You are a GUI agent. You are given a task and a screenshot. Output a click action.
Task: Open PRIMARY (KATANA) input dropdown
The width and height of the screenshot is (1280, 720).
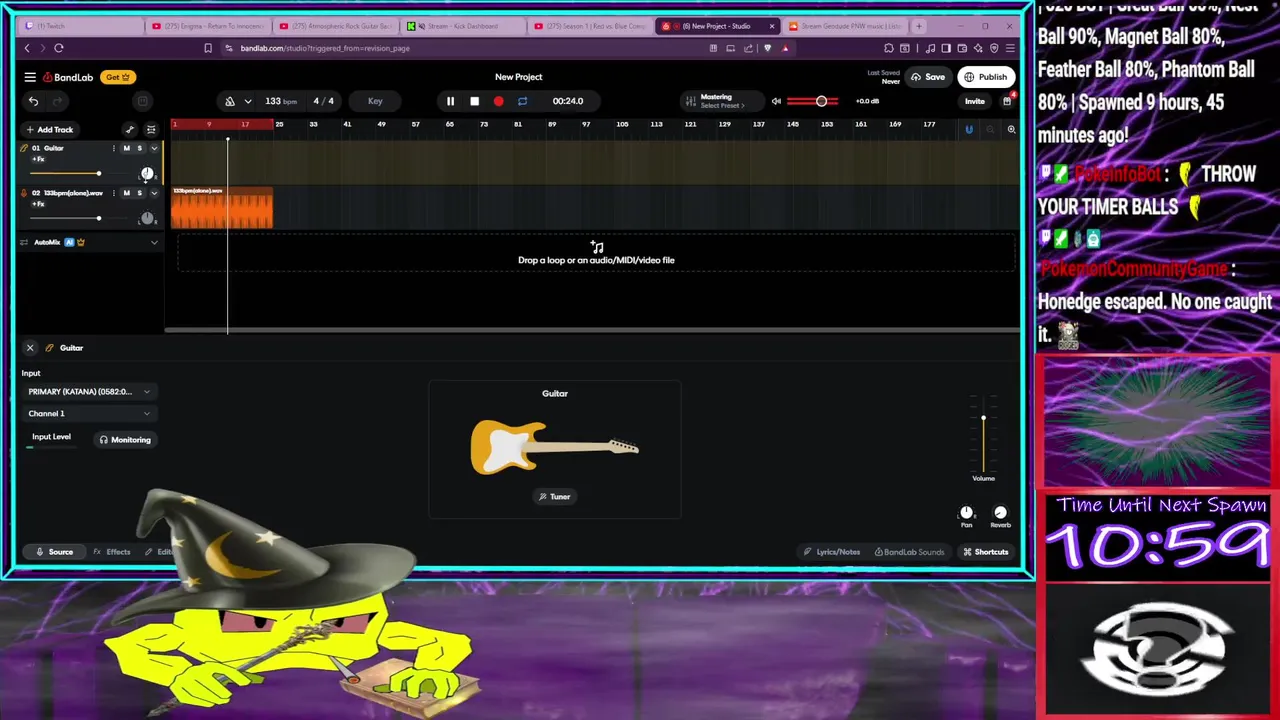[x=89, y=392]
